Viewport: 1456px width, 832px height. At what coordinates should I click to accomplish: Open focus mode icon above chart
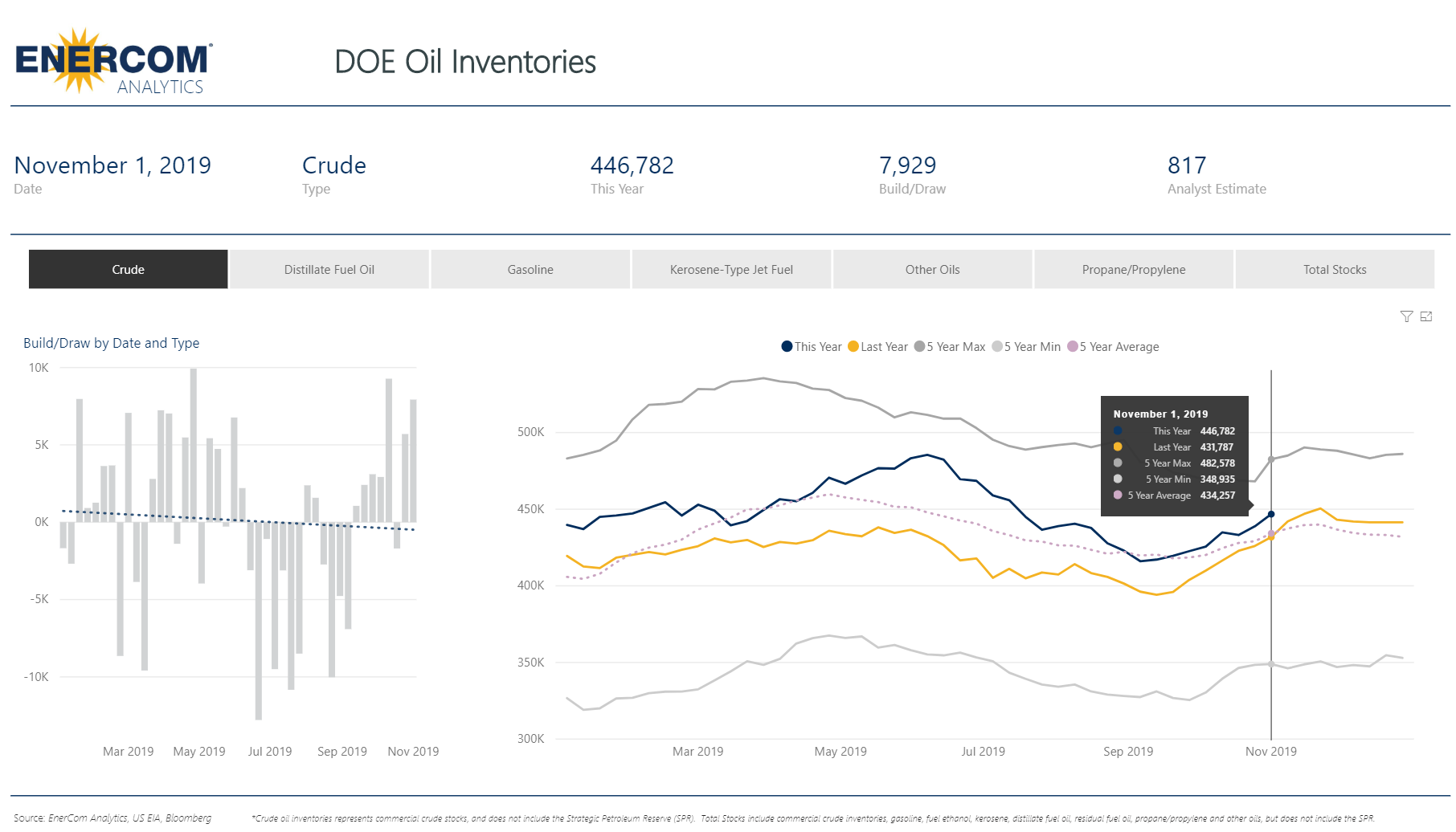tap(1426, 316)
